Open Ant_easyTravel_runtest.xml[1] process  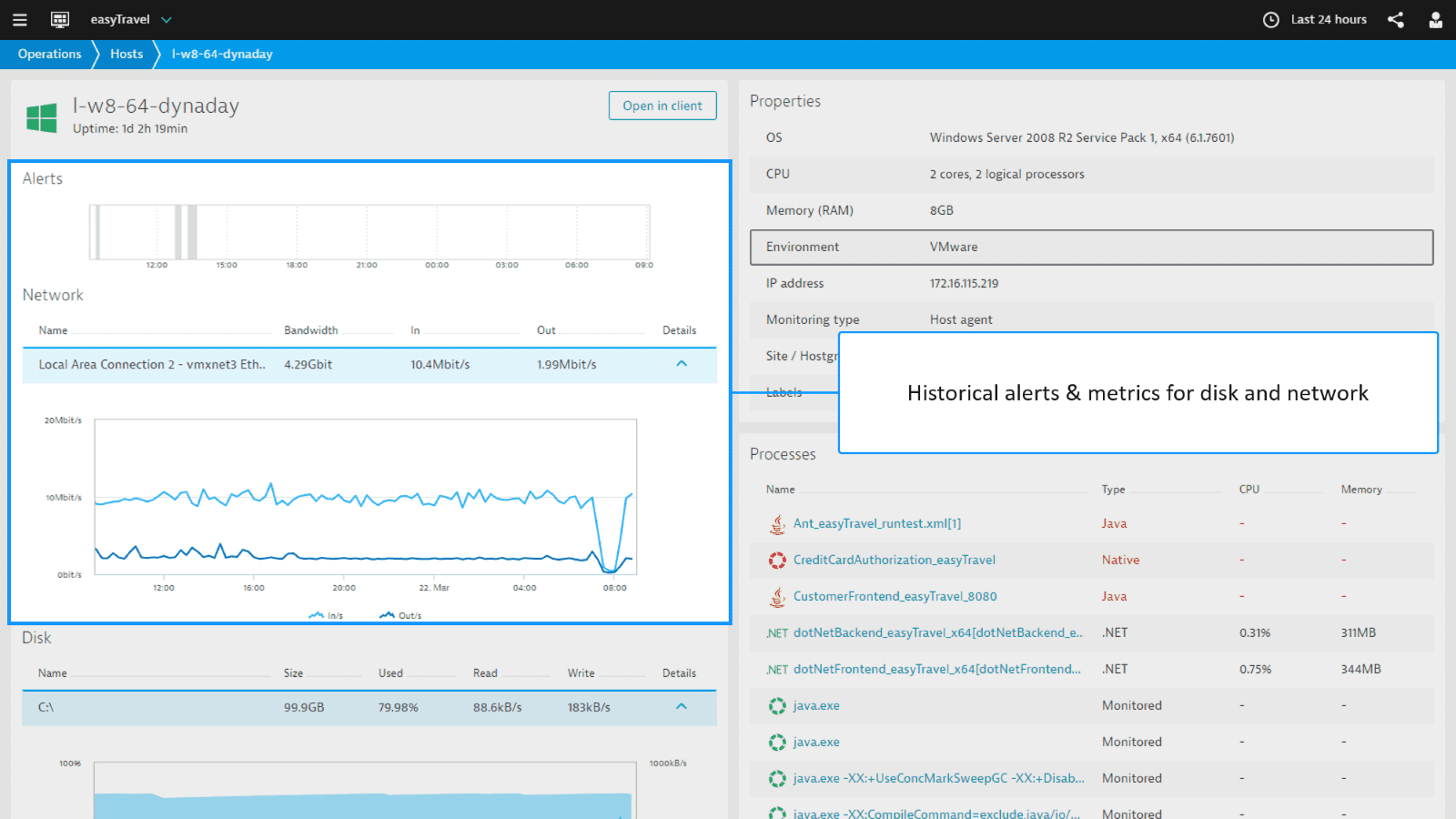[x=877, y=523]
